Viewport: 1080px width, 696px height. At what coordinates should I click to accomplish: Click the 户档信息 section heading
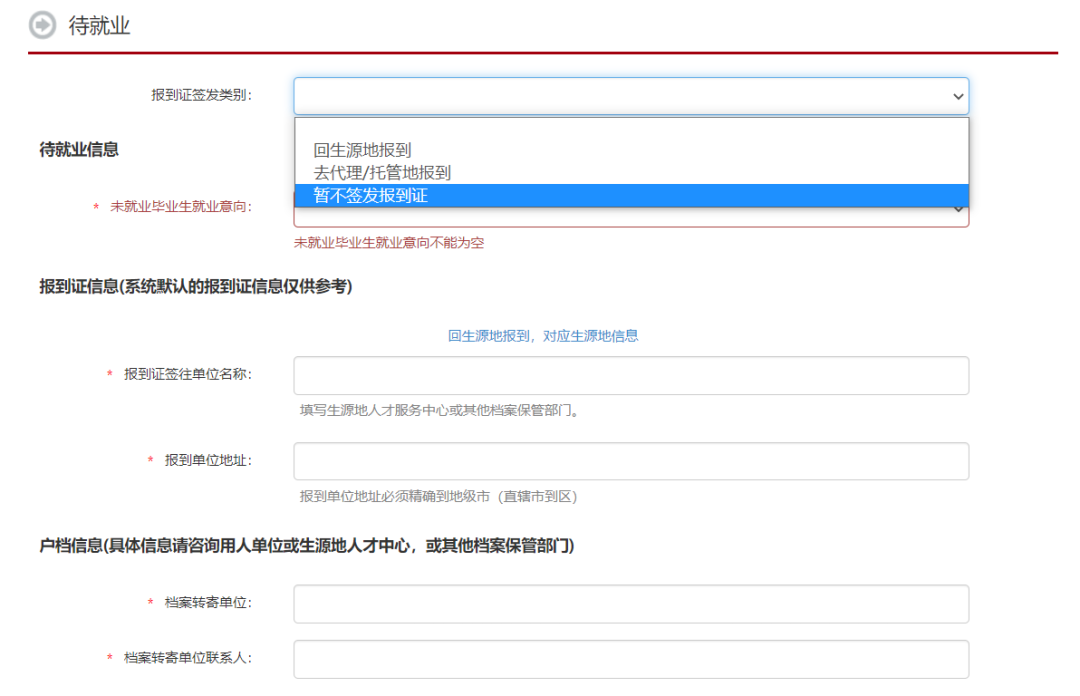[306, 546]
